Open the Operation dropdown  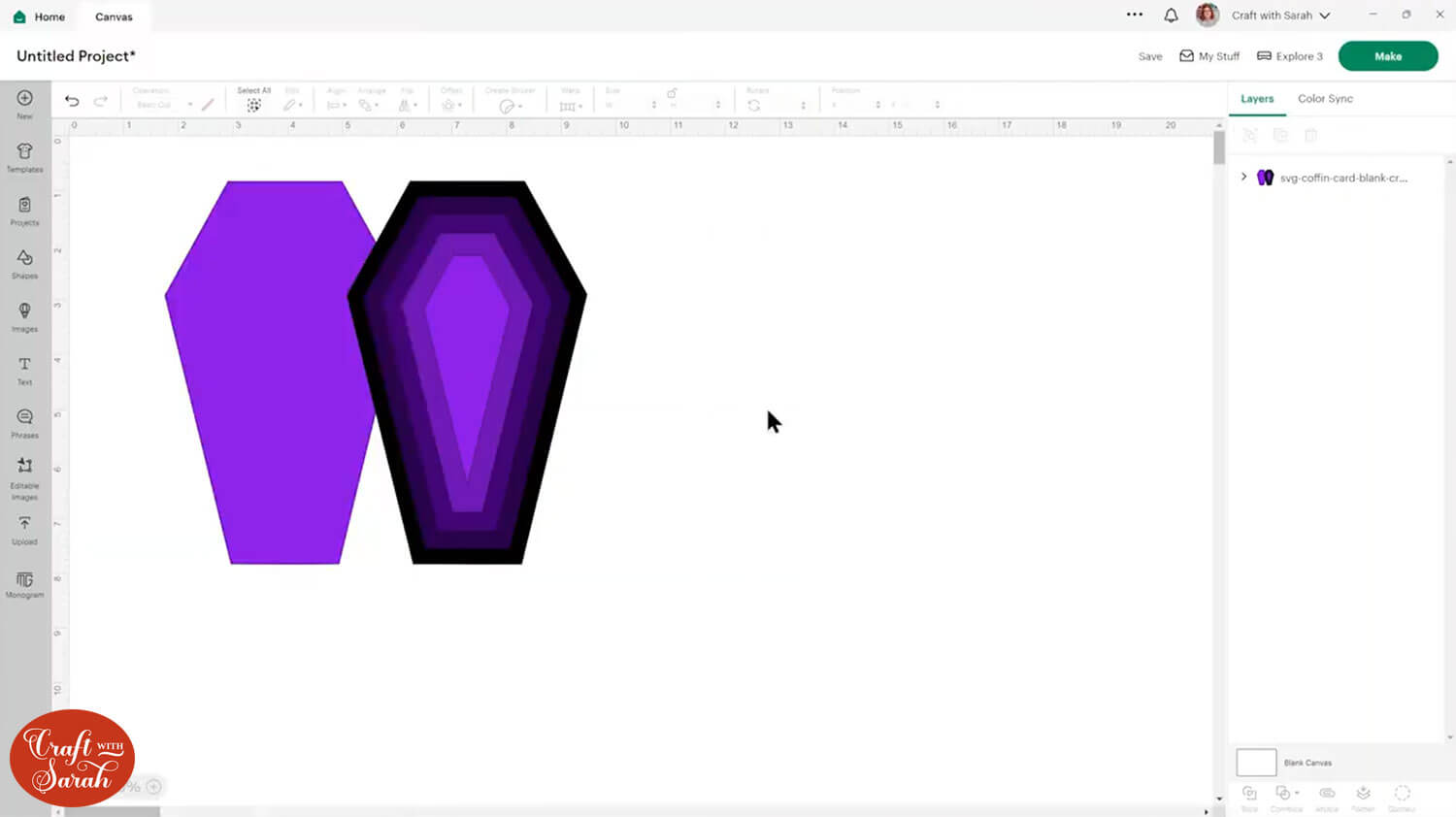[x=162, y=105]
